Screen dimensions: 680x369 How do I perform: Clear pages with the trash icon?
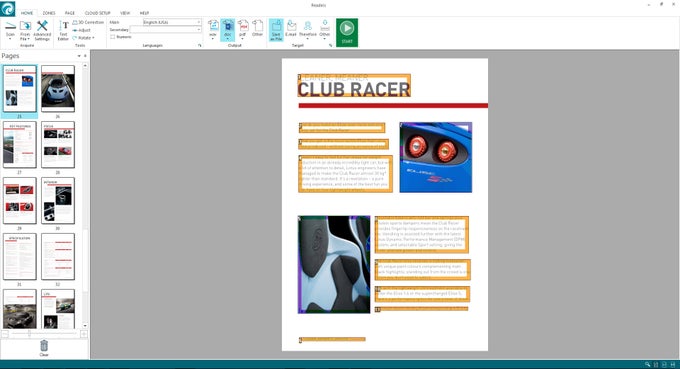[44, 348]
